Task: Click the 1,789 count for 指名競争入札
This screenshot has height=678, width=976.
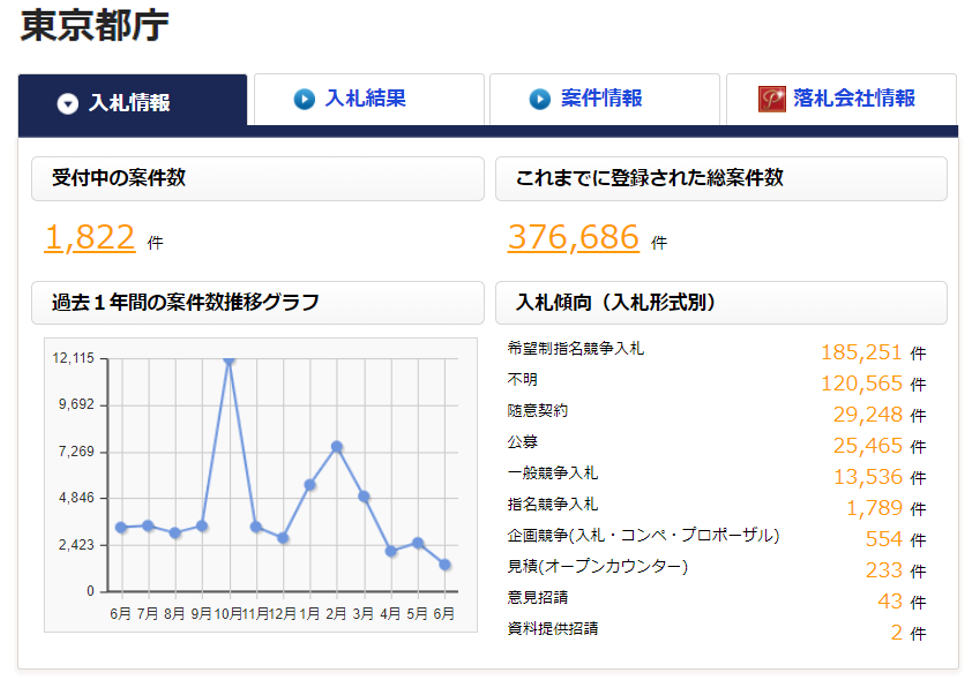Action: pyautogui.click(x=874, y=508)
